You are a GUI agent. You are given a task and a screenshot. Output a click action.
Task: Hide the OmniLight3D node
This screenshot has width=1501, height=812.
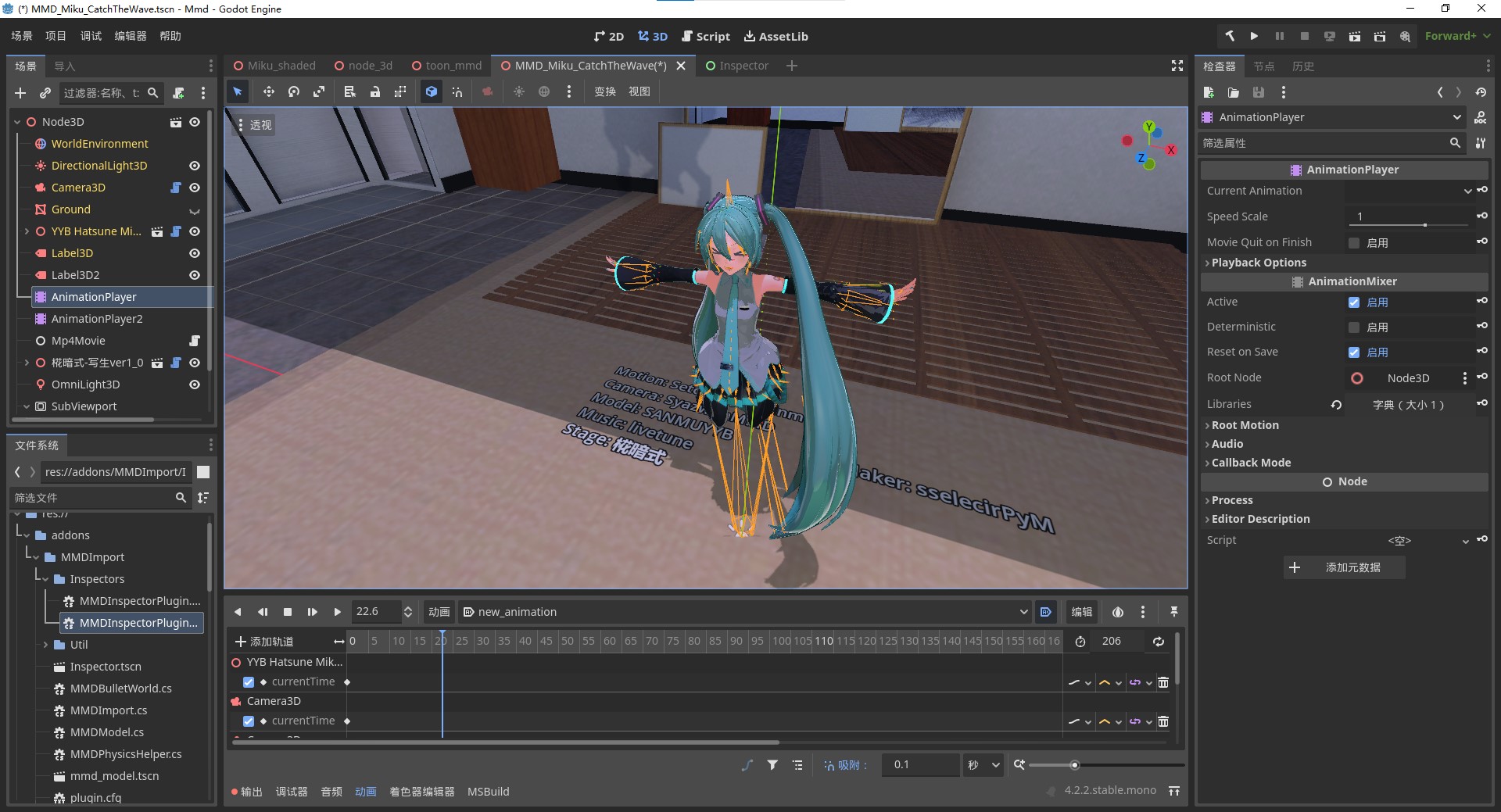pos(195,385)
